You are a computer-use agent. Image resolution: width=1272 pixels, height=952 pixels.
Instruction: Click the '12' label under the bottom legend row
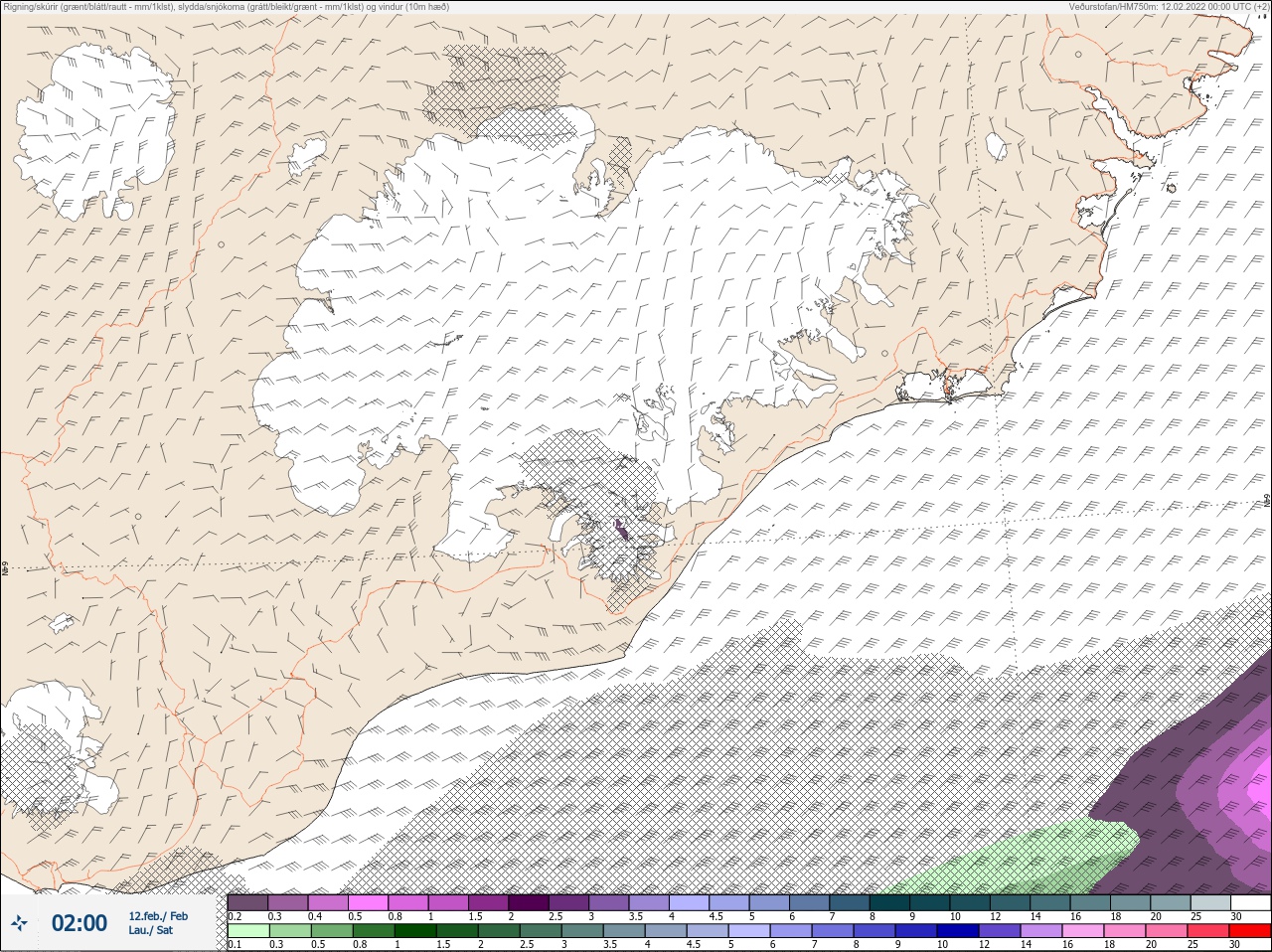click(985, 944)
